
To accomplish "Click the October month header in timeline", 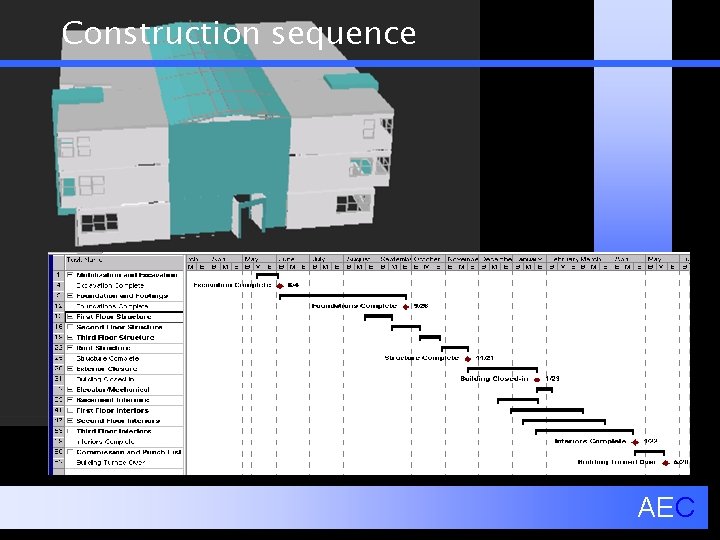I will click(428, 259).
